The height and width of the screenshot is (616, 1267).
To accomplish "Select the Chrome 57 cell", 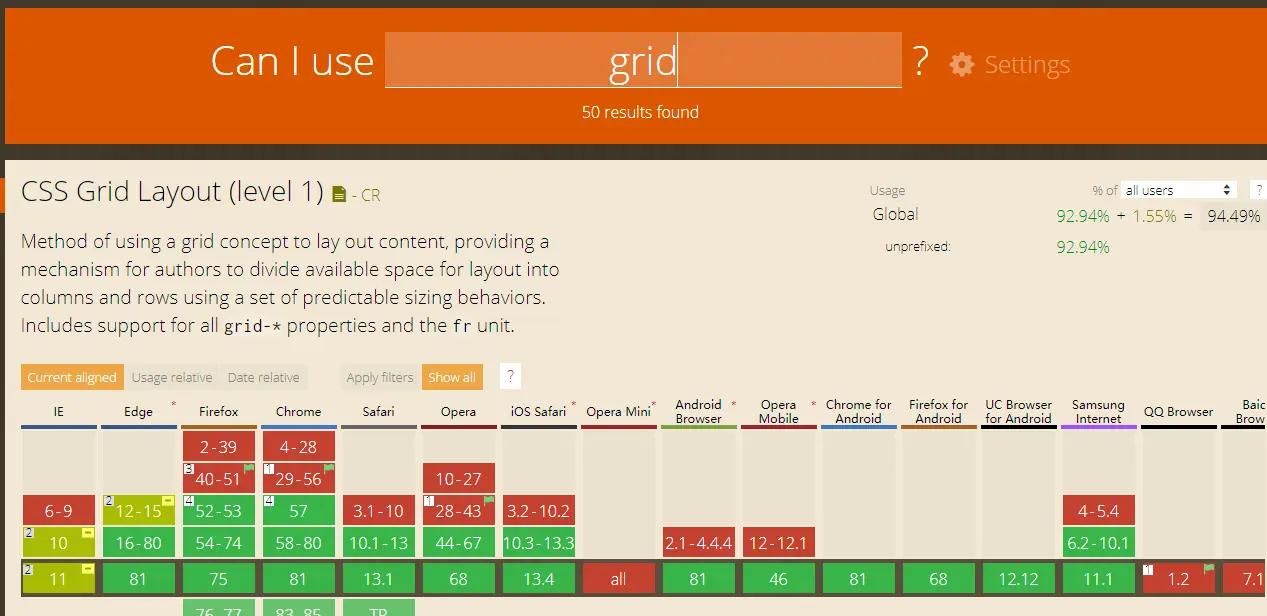I will point(299,510).
